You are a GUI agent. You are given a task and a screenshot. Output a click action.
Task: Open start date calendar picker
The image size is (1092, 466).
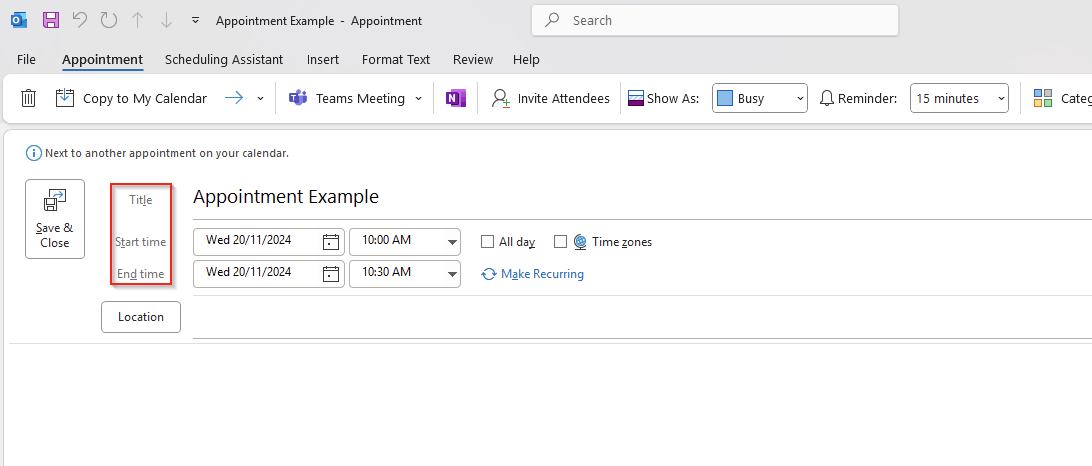coord(331,241)
